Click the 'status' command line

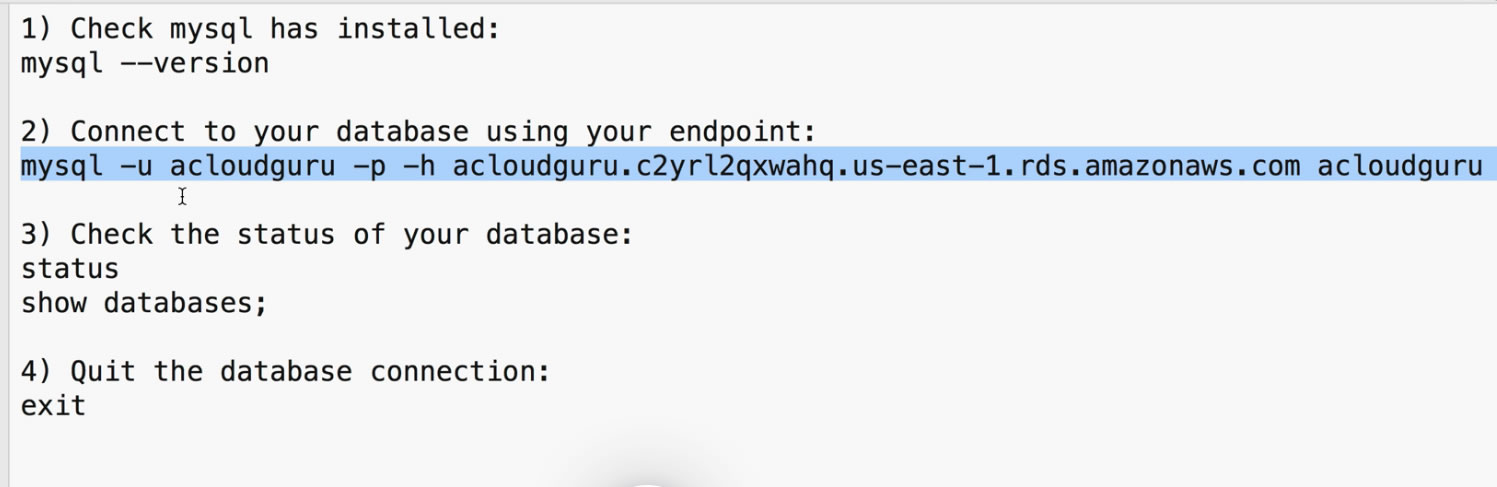tap(70, 269)
